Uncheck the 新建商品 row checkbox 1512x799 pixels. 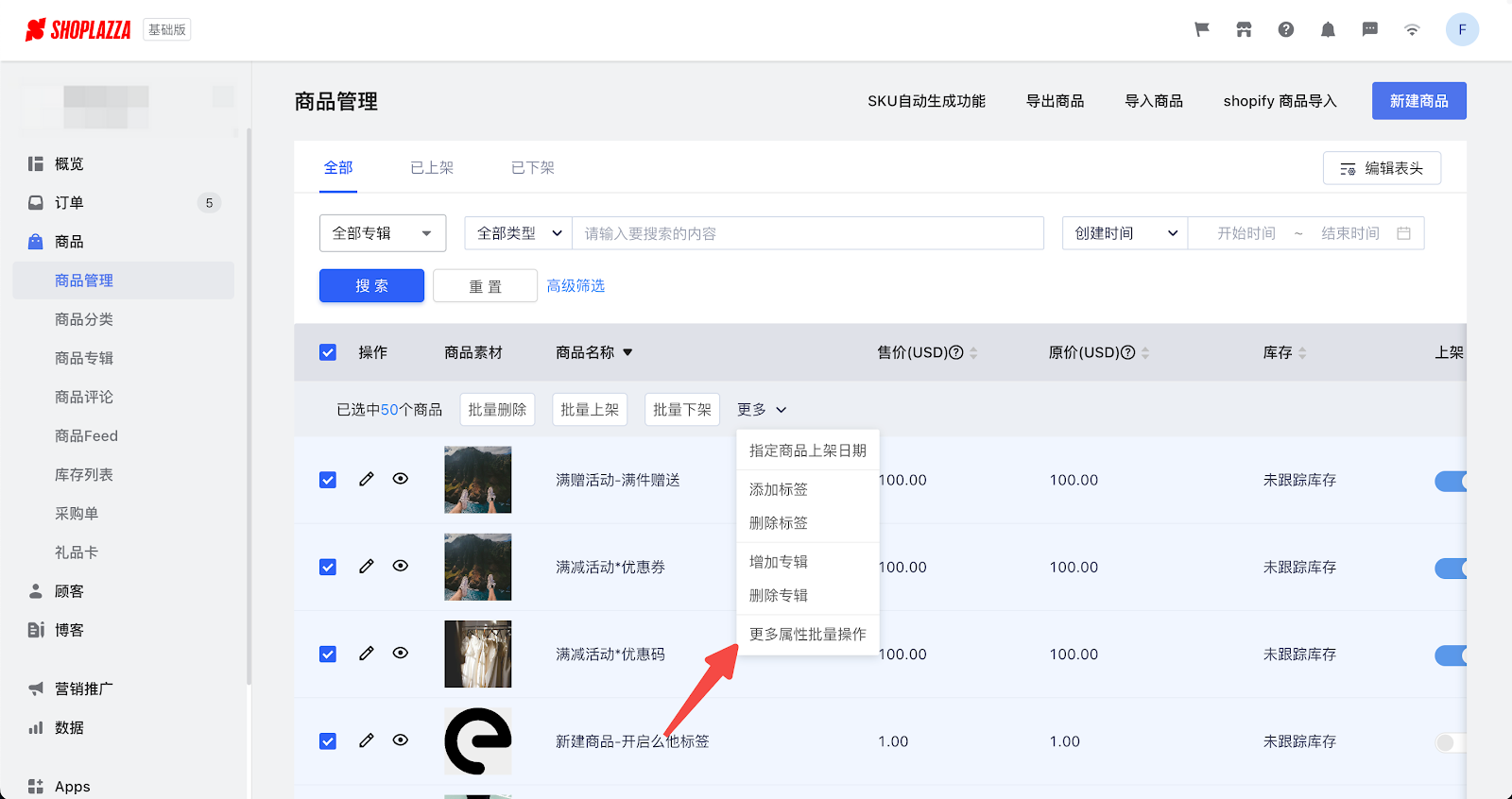coord(328,741)
